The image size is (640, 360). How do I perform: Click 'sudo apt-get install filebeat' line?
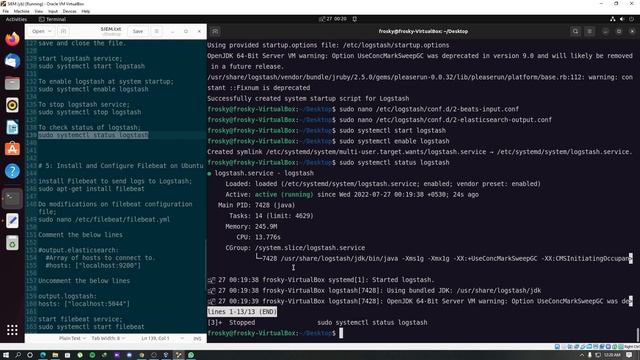91,189
